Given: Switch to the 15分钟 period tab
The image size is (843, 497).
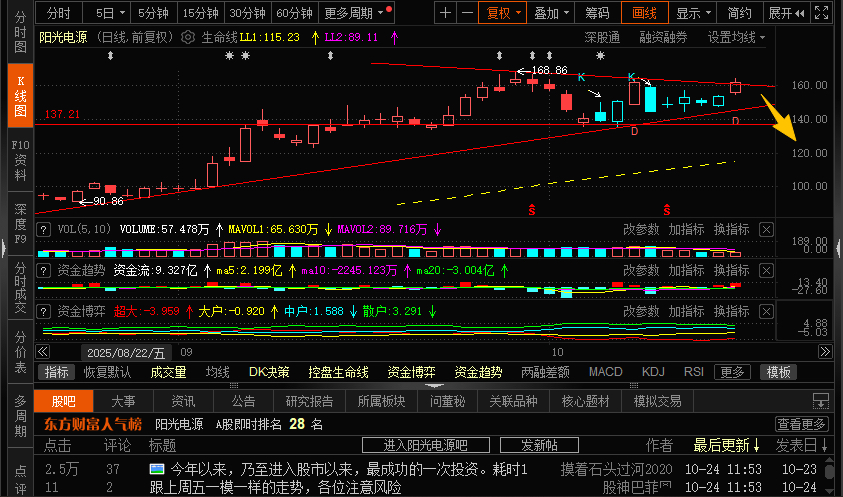Looking at the screenshot, I should [200, 12].
